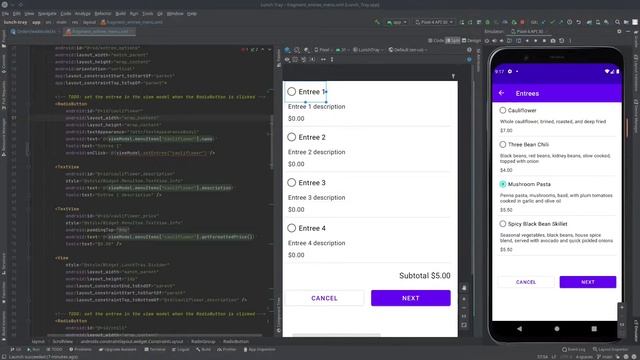Open the View menu

click(29, 13)
